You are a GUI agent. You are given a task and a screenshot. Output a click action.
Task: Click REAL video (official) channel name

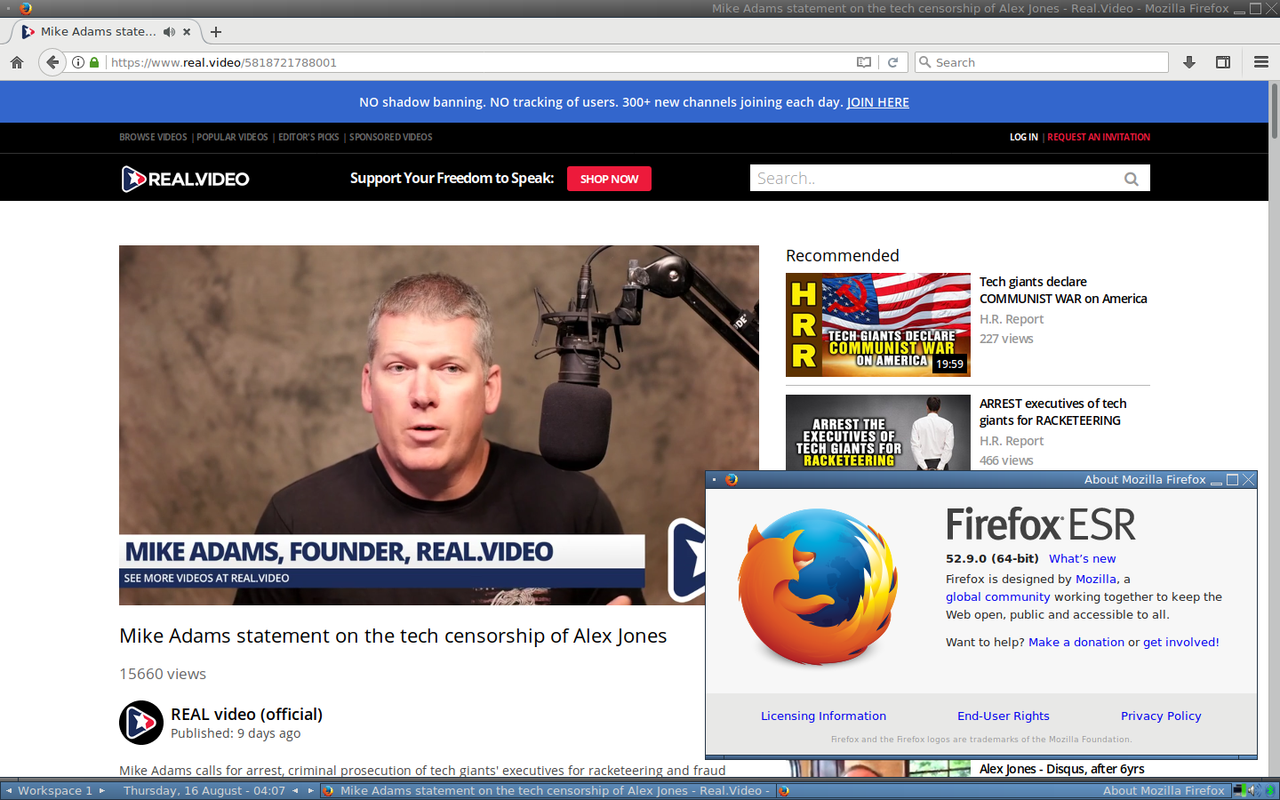click(x=247, y=714)
